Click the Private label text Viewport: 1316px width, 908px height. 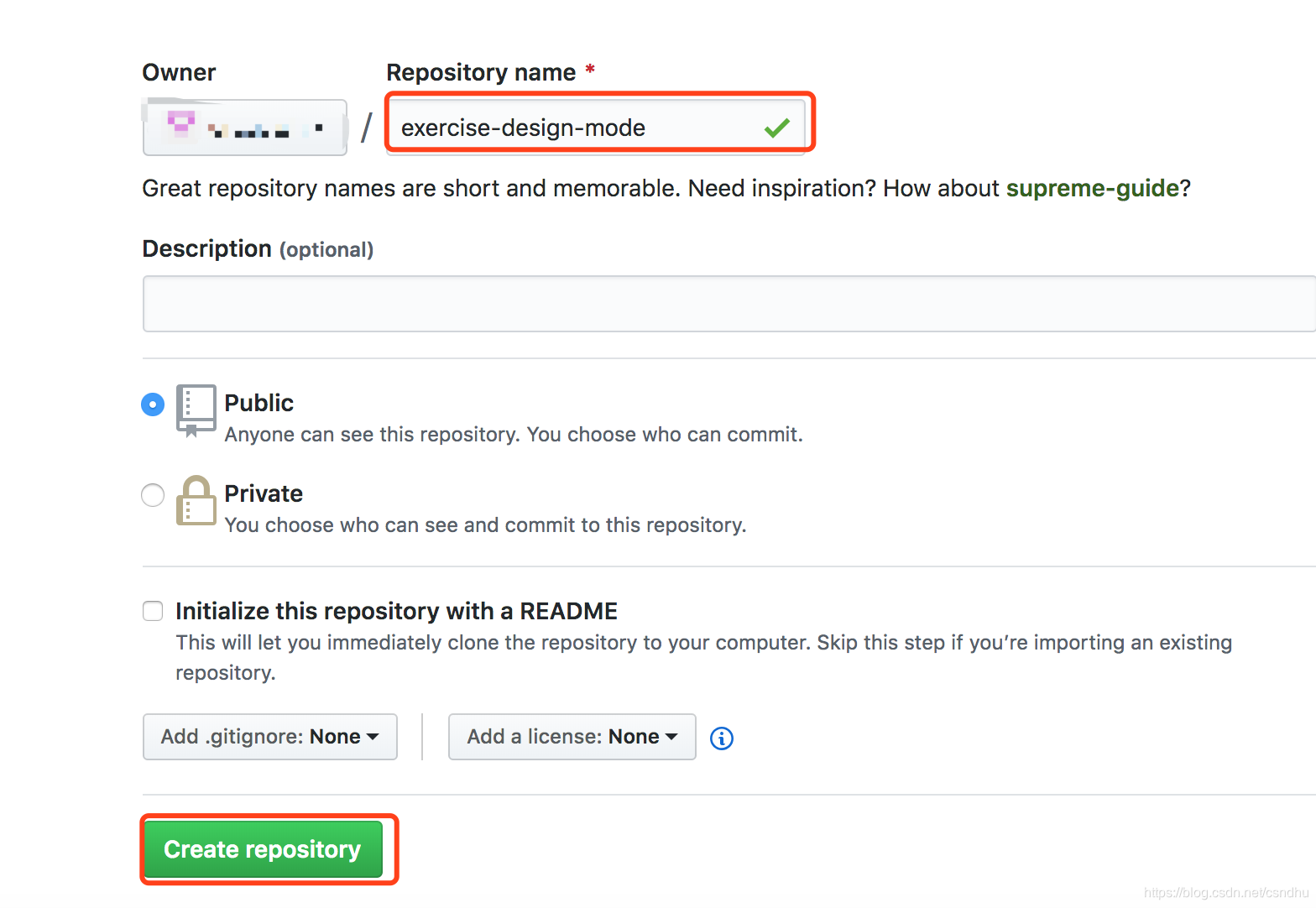coord(264,493)
